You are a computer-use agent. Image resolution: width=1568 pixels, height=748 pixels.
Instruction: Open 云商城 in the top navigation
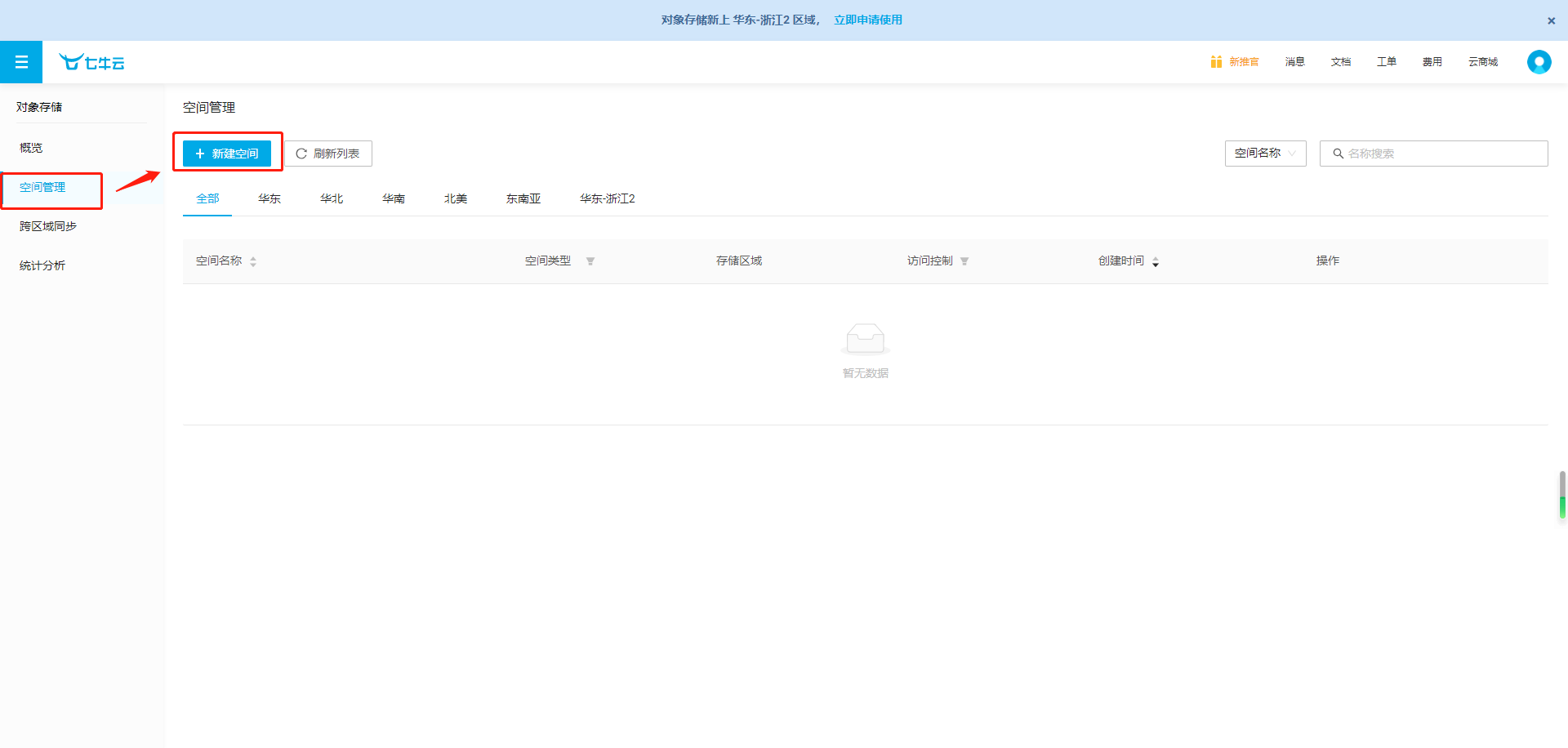pyautogui.click(x=1483, y=62)
